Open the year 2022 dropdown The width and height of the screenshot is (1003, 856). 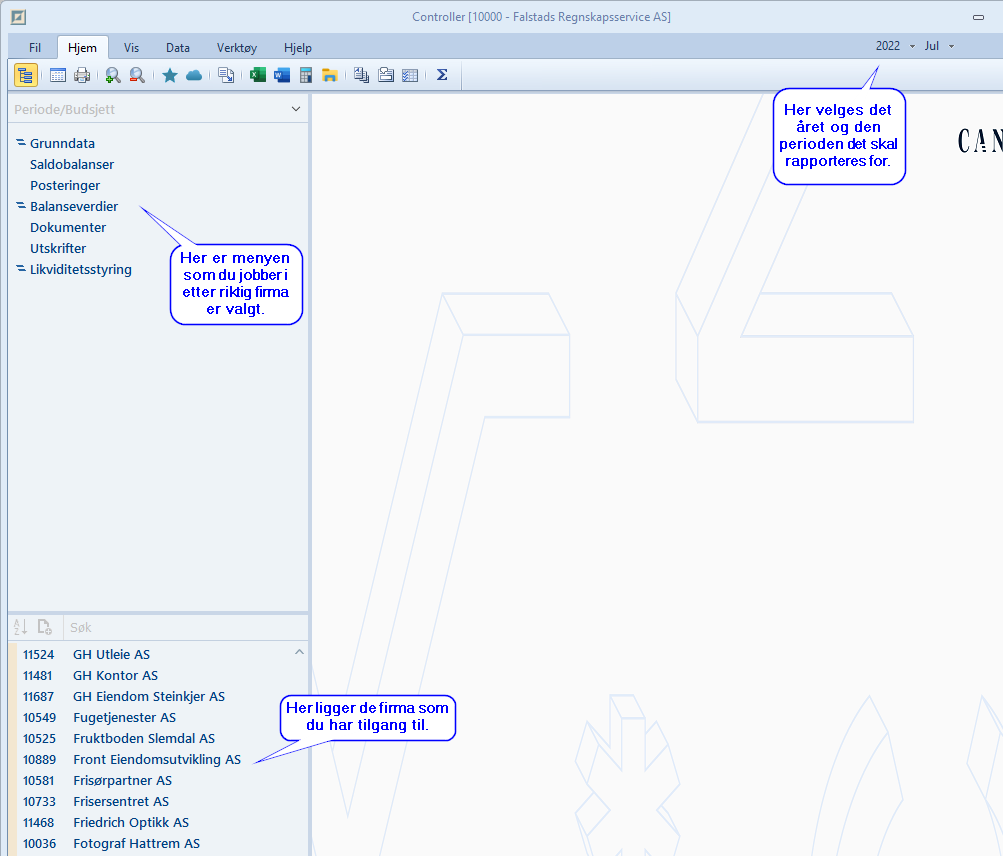tap(895, 46)
